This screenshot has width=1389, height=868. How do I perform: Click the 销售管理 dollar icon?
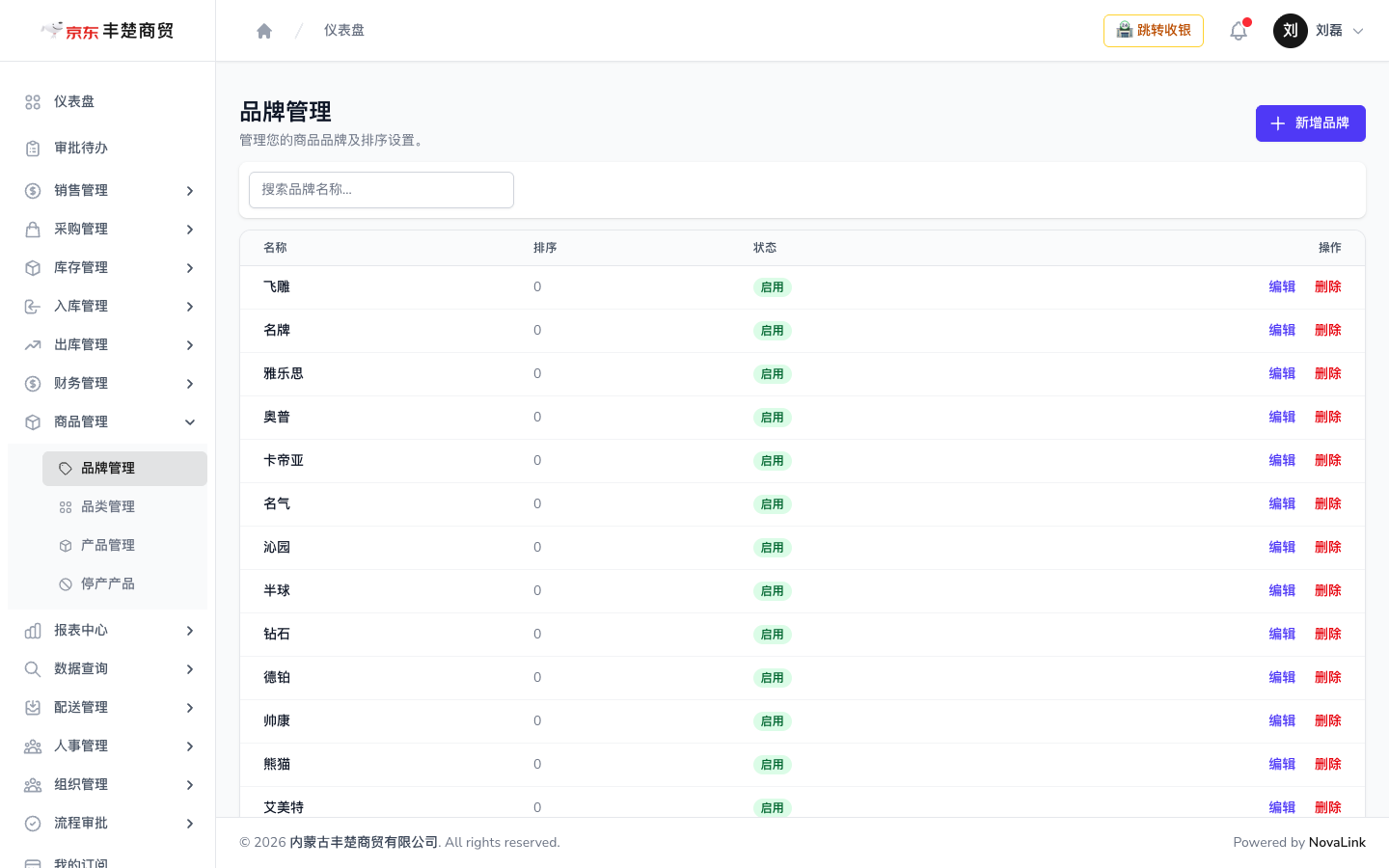coord(33,191)
